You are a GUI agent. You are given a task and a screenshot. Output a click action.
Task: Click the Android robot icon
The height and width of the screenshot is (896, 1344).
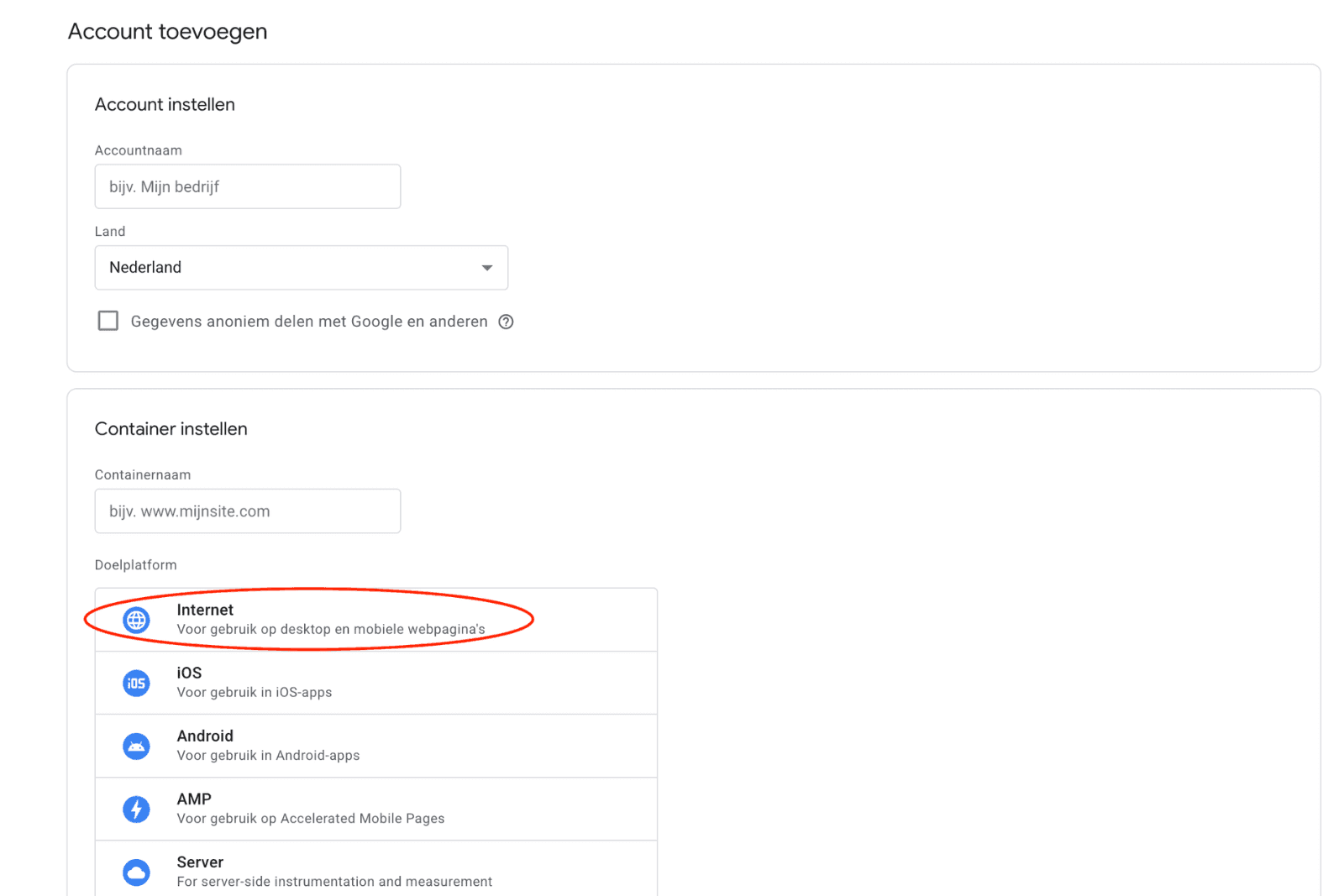(136, 746)
